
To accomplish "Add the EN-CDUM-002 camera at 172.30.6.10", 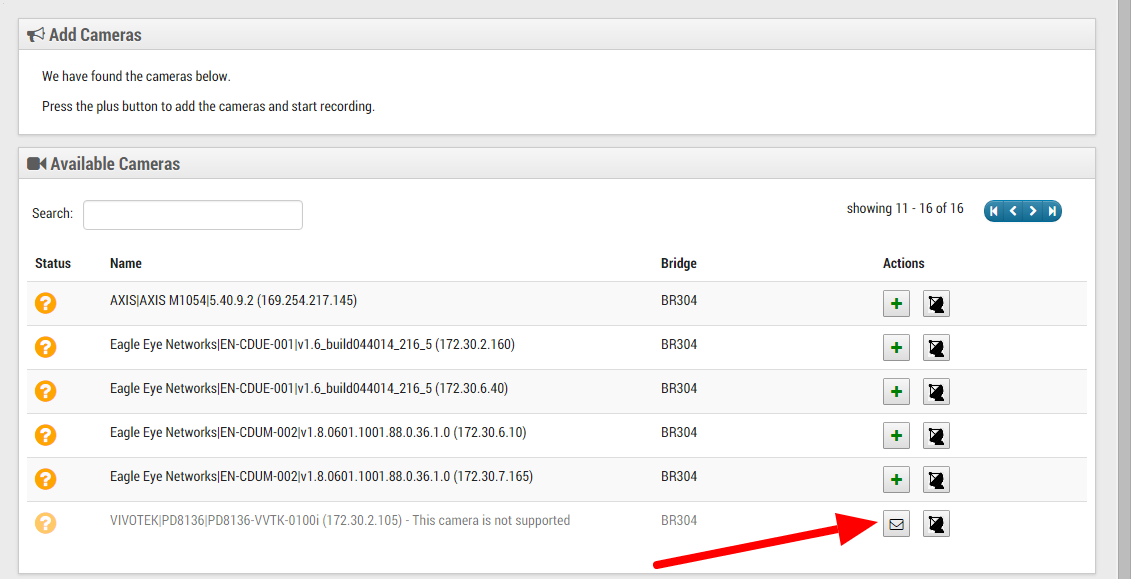I will [896, 436].
